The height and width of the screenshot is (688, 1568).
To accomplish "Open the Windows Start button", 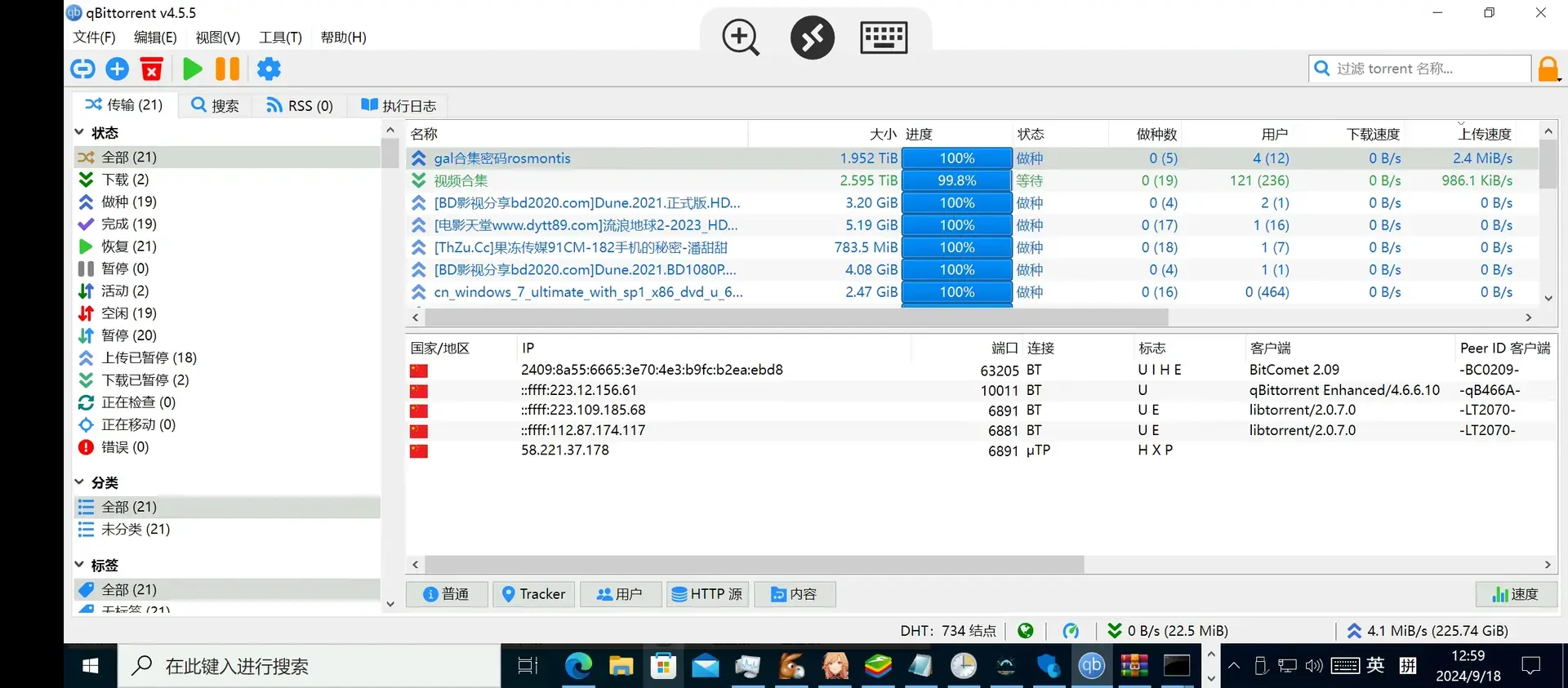I will pyautogui.click(x=91, y=666).
